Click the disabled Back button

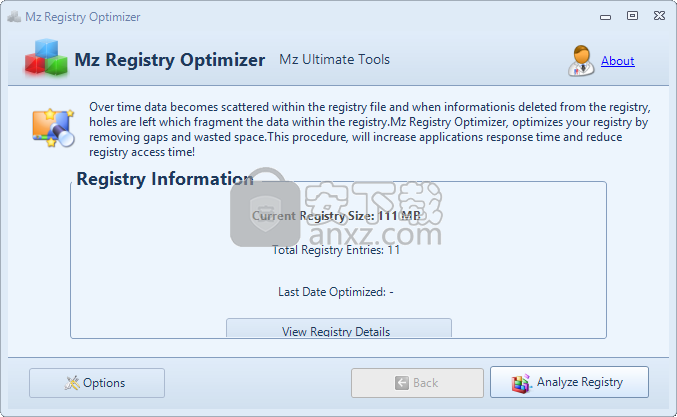(x=417, y=383)
